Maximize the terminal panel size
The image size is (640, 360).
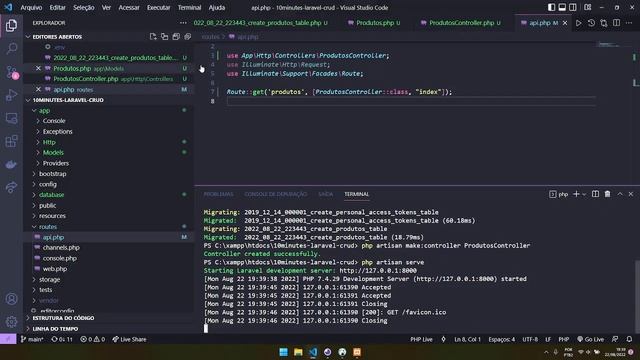pos(620,194)
